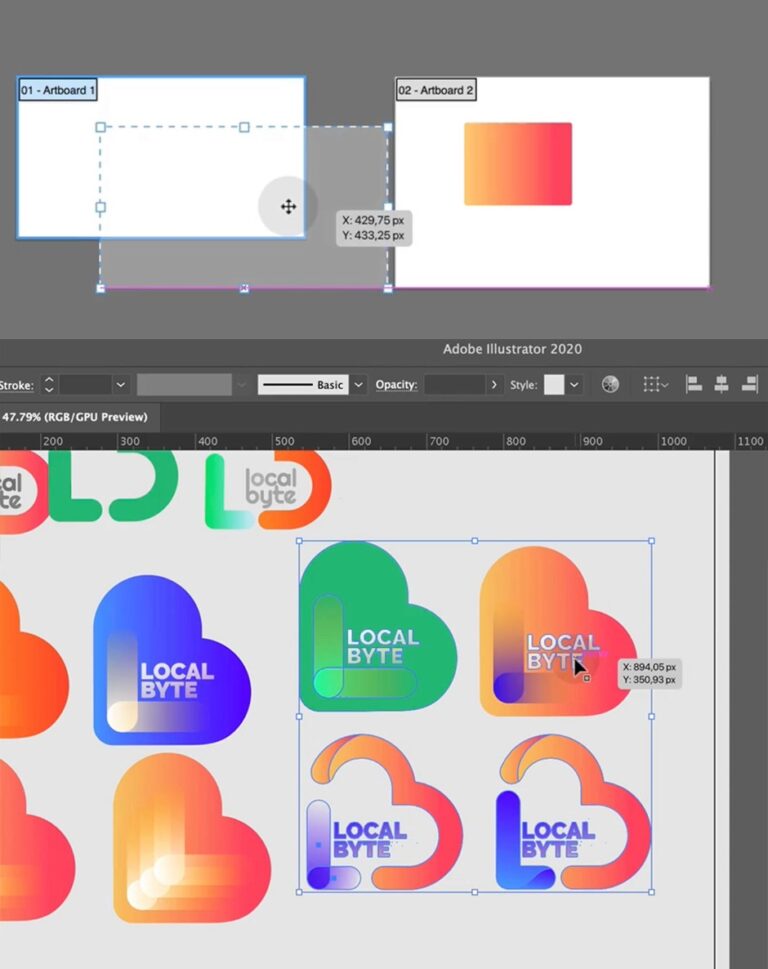
Task: Select the orange-pink gradient rectangle on Artboard 2
Action: click(x=518, y=164)
